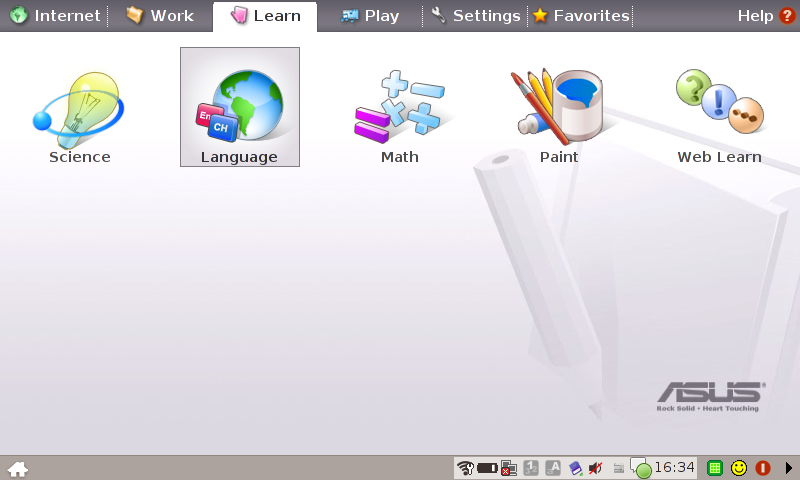
Task: Toggle the Num Lock '12' indicator
Action: pos(531,468)
